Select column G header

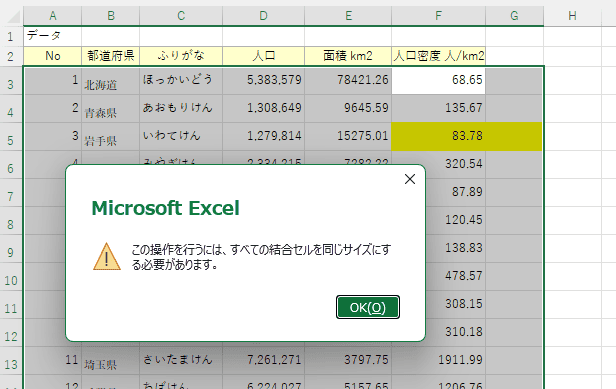(x=515, y=16)
